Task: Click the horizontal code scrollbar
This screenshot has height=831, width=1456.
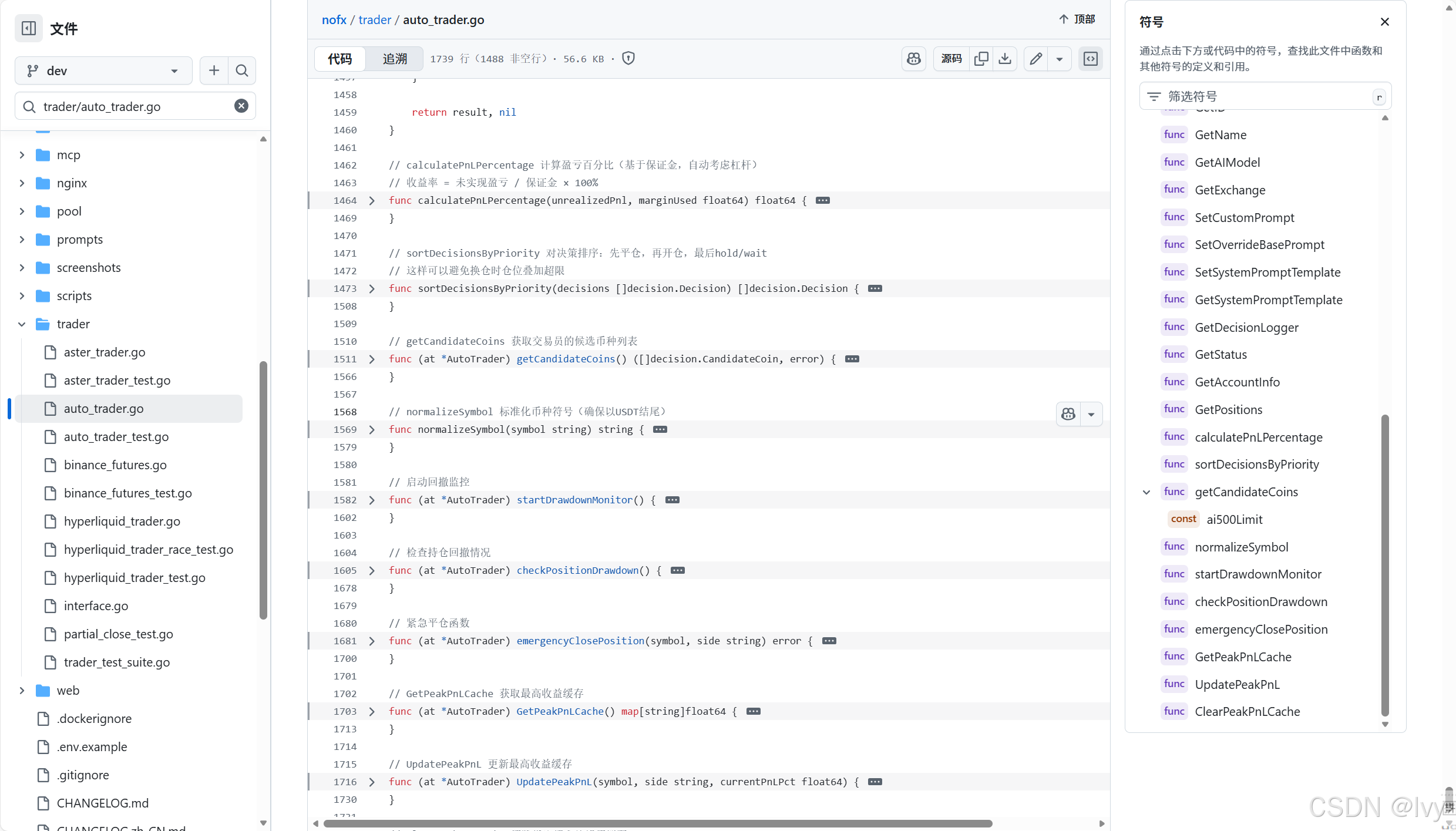Action: 658,823
